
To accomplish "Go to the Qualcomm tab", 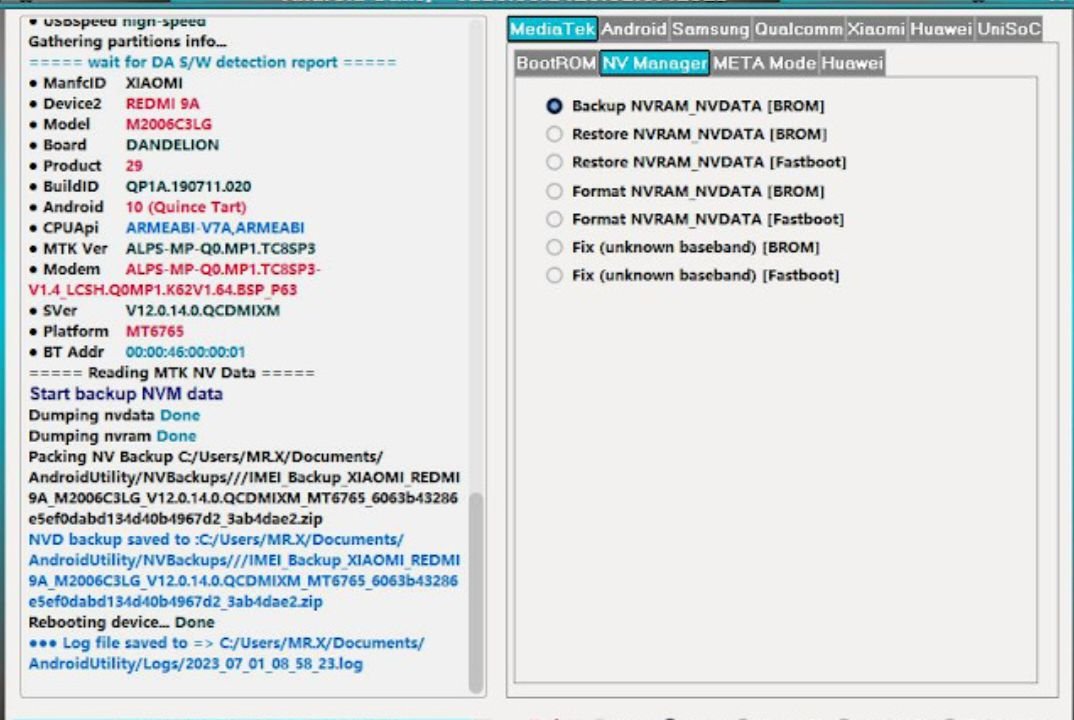I will pos(798,29).
